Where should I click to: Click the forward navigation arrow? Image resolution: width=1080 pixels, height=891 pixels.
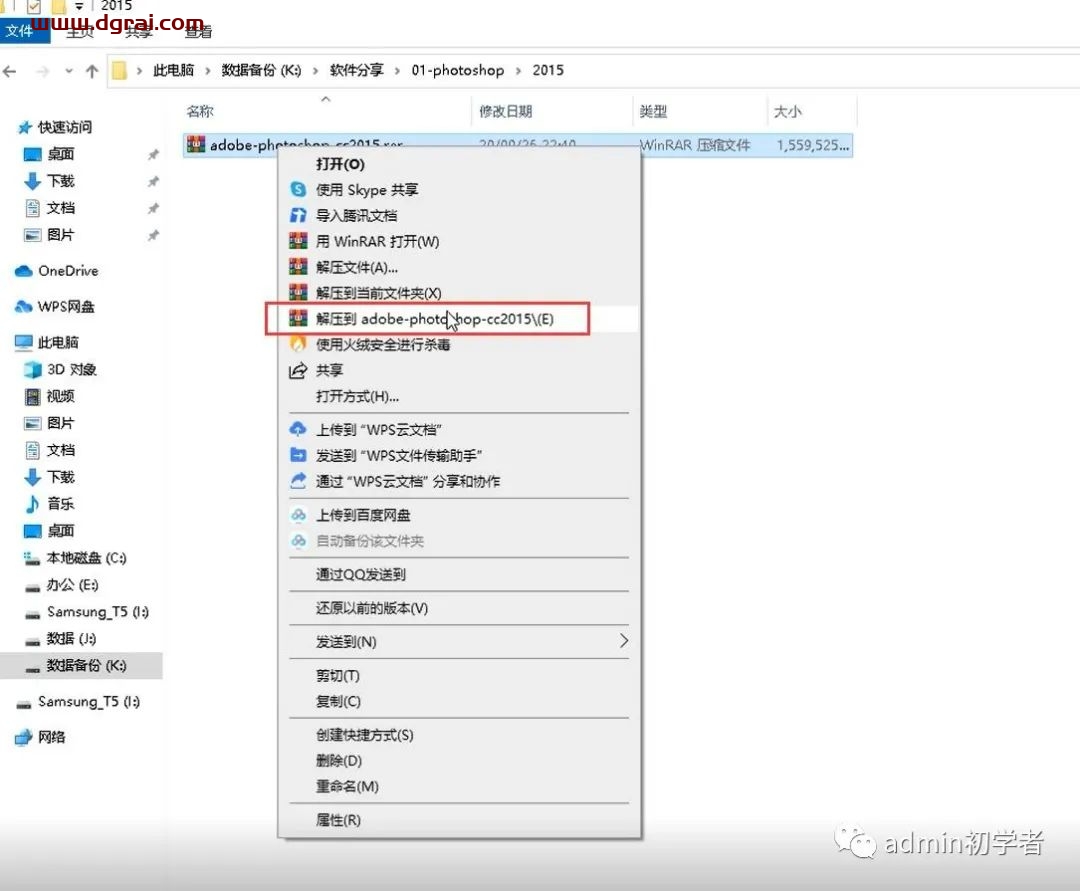coord(43,71)
